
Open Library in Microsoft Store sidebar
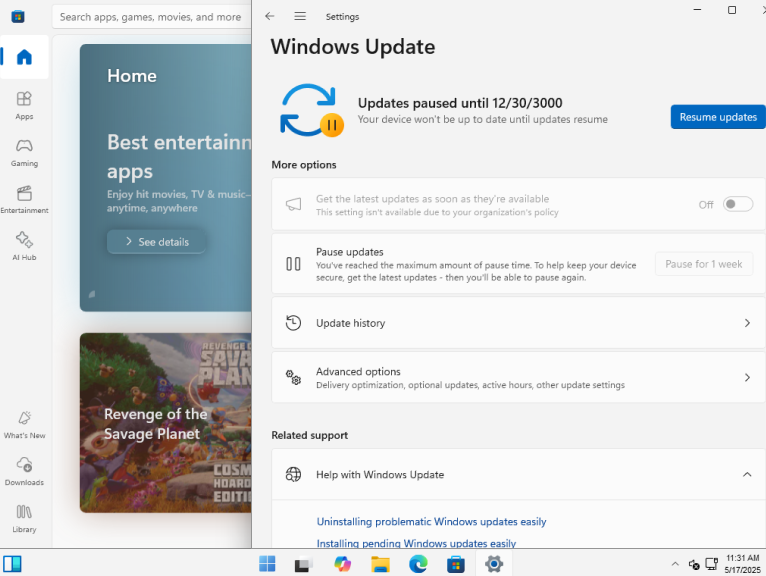[24, 518]
